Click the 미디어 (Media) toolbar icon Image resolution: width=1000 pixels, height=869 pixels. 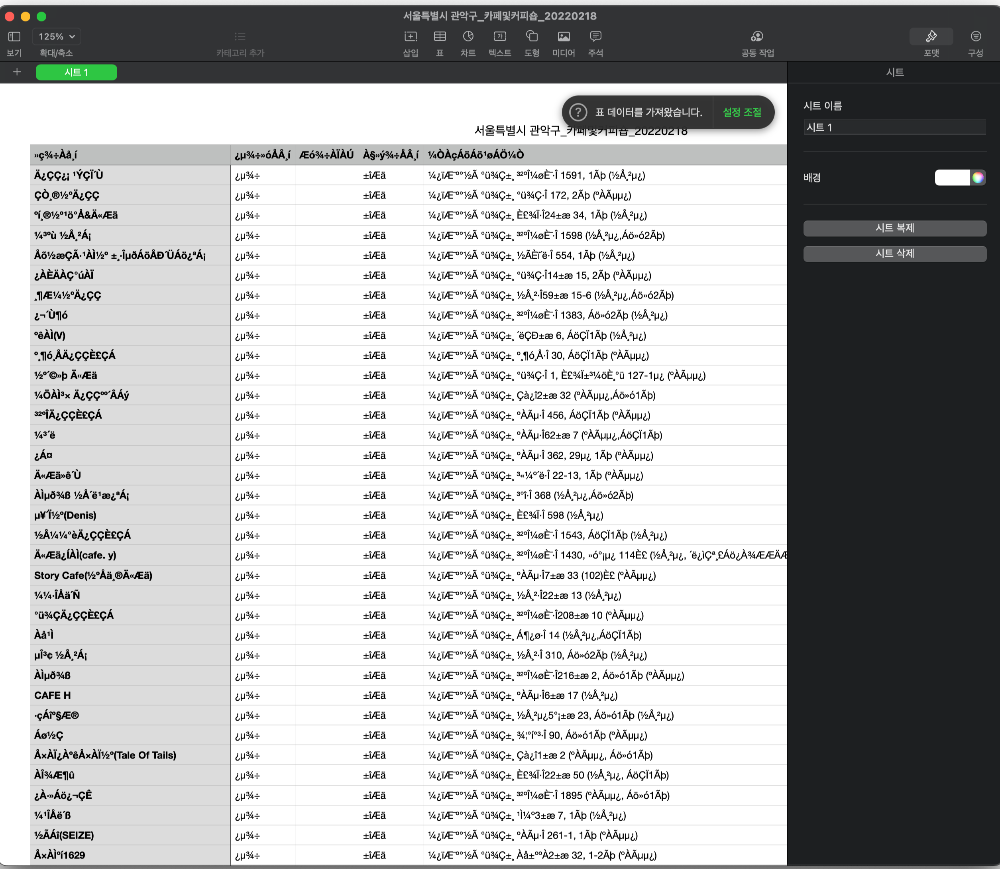(564, 36)
